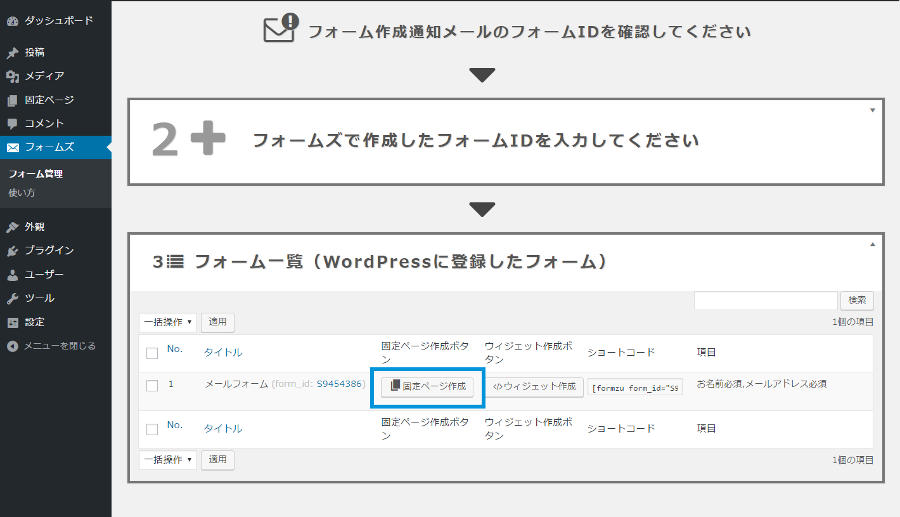Click form ID link S9454386
Viewport: 900px width, 517px height.
[339, 384]
